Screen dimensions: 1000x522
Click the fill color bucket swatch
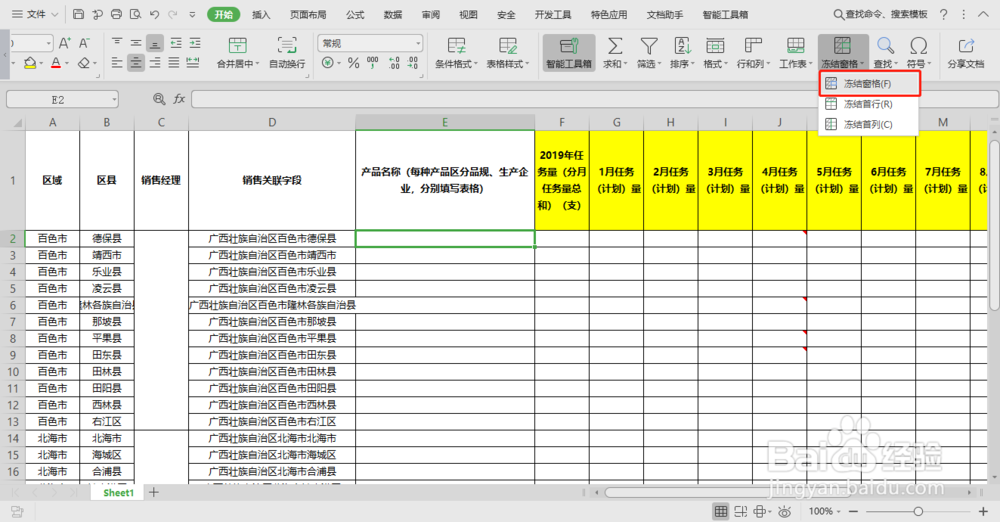[29, 63]
